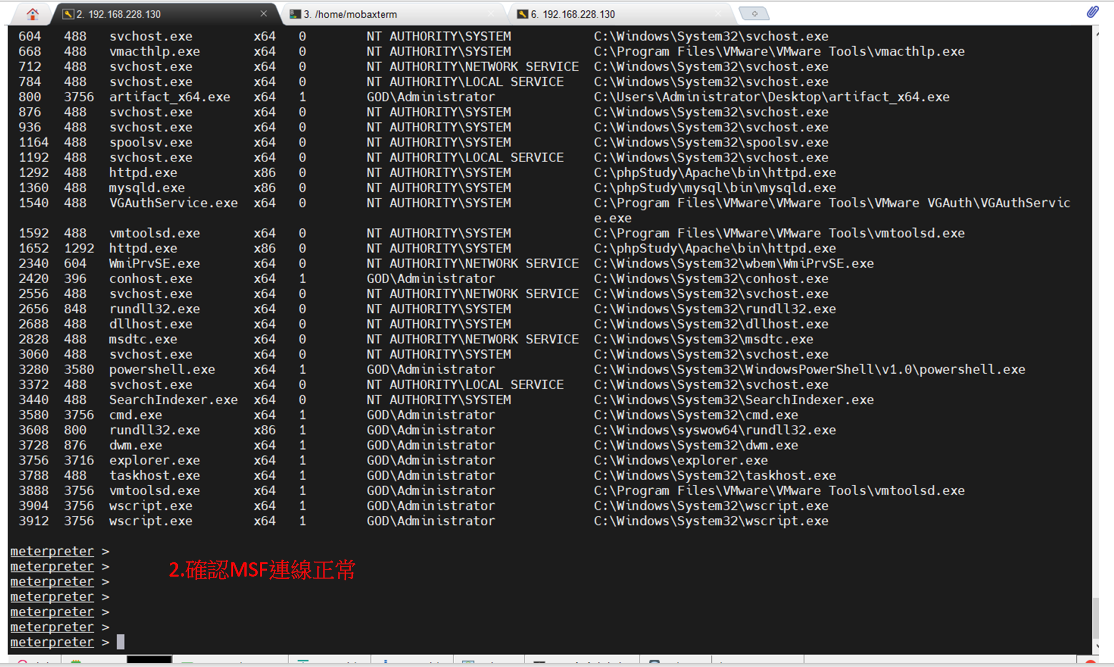Click the SSH session icon on tab 6
1114x667 pixels.
(522, 14)
